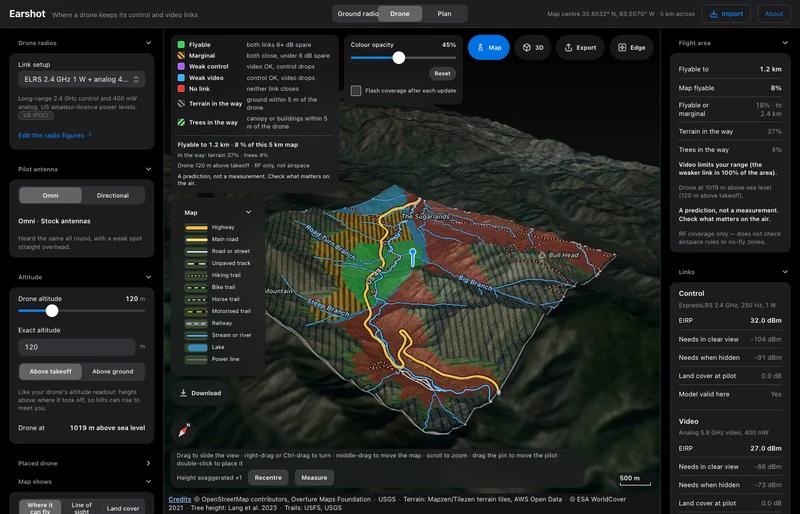
Task: Choose Above takeoff altitude reference
Action: (x=51, y=372)
